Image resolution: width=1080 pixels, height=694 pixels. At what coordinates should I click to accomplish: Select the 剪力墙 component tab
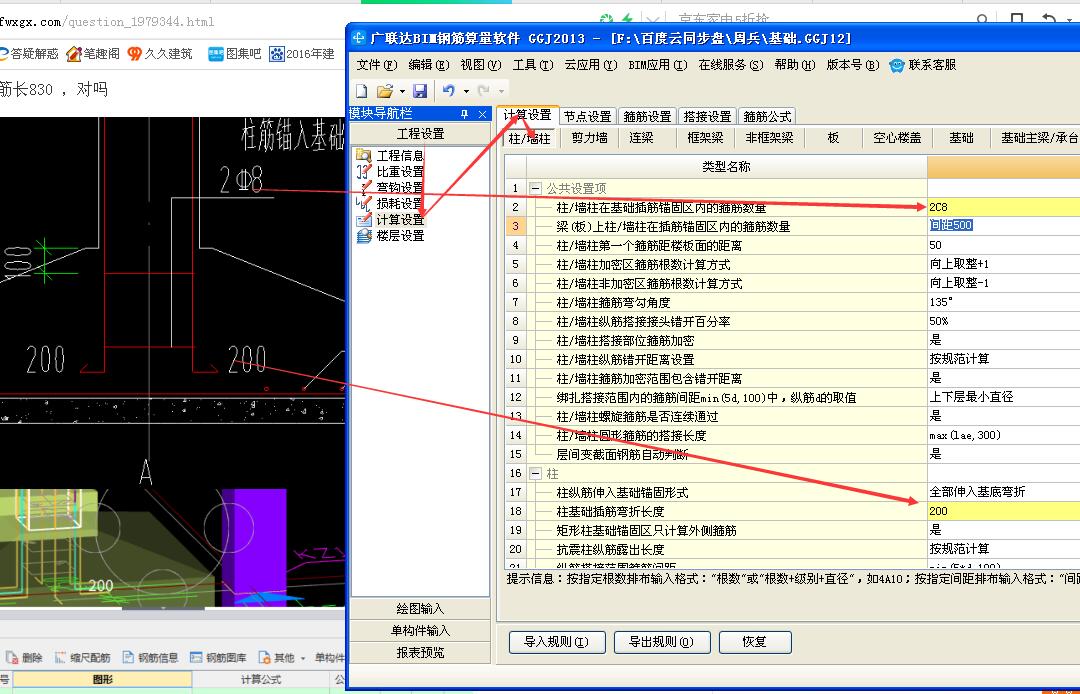(x=590, y=138)
